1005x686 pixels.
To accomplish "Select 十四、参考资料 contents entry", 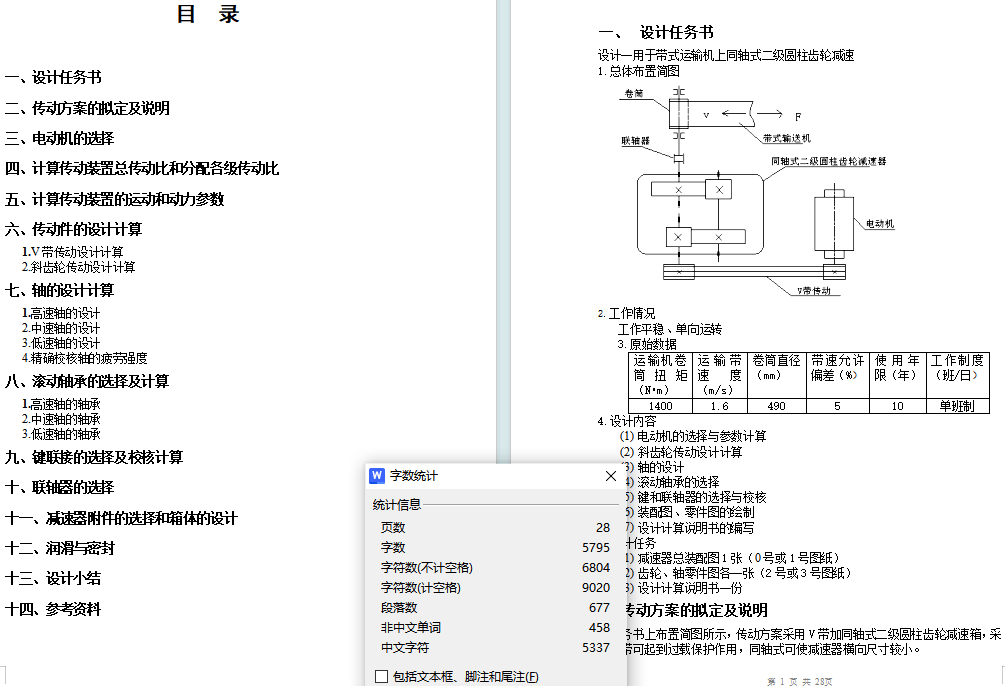I will point(52,609).
